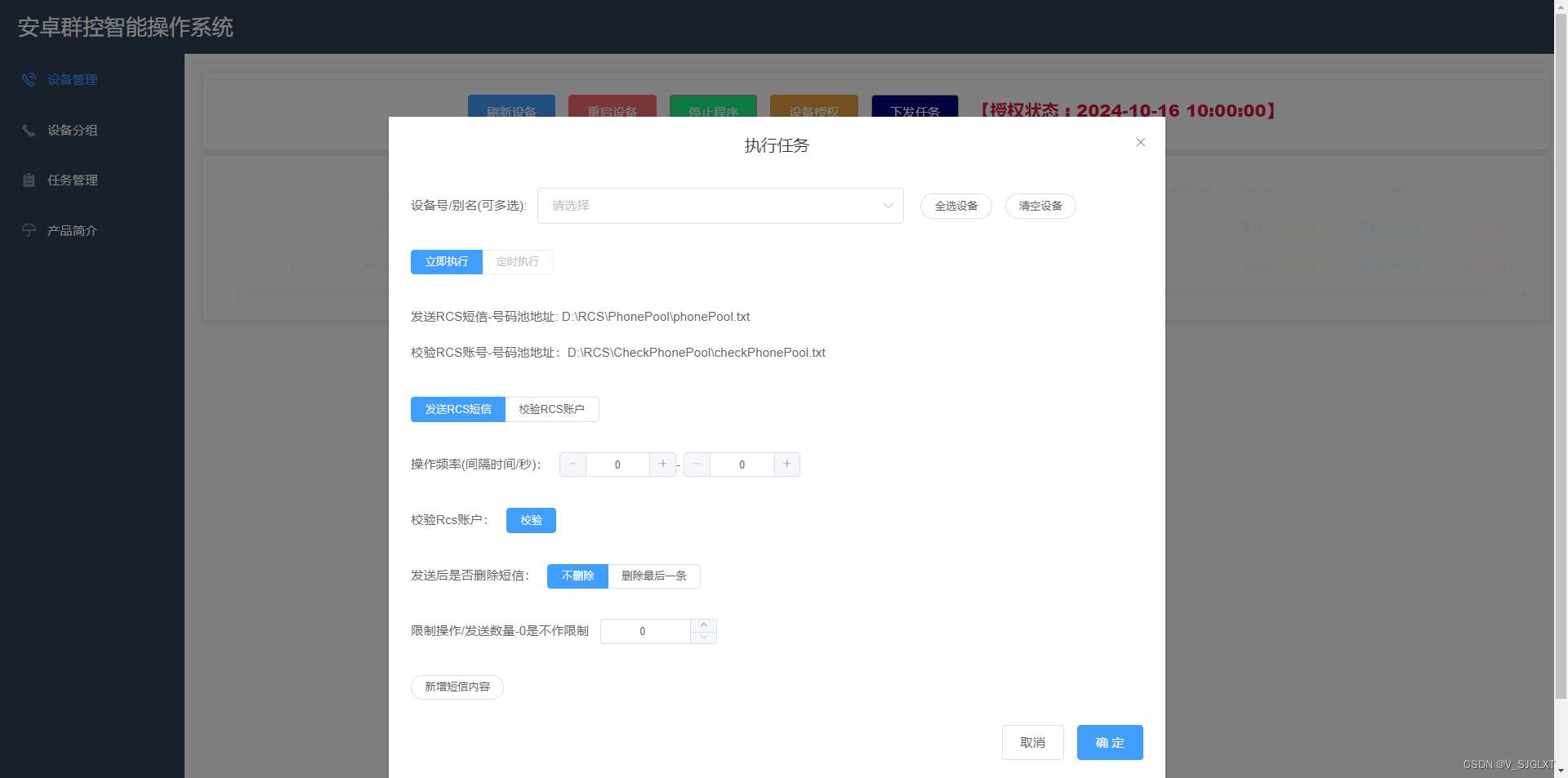This screenshot has height=778, width=1568.
Task: Click the 全选设备 button
Action: [x=956, y=206]
